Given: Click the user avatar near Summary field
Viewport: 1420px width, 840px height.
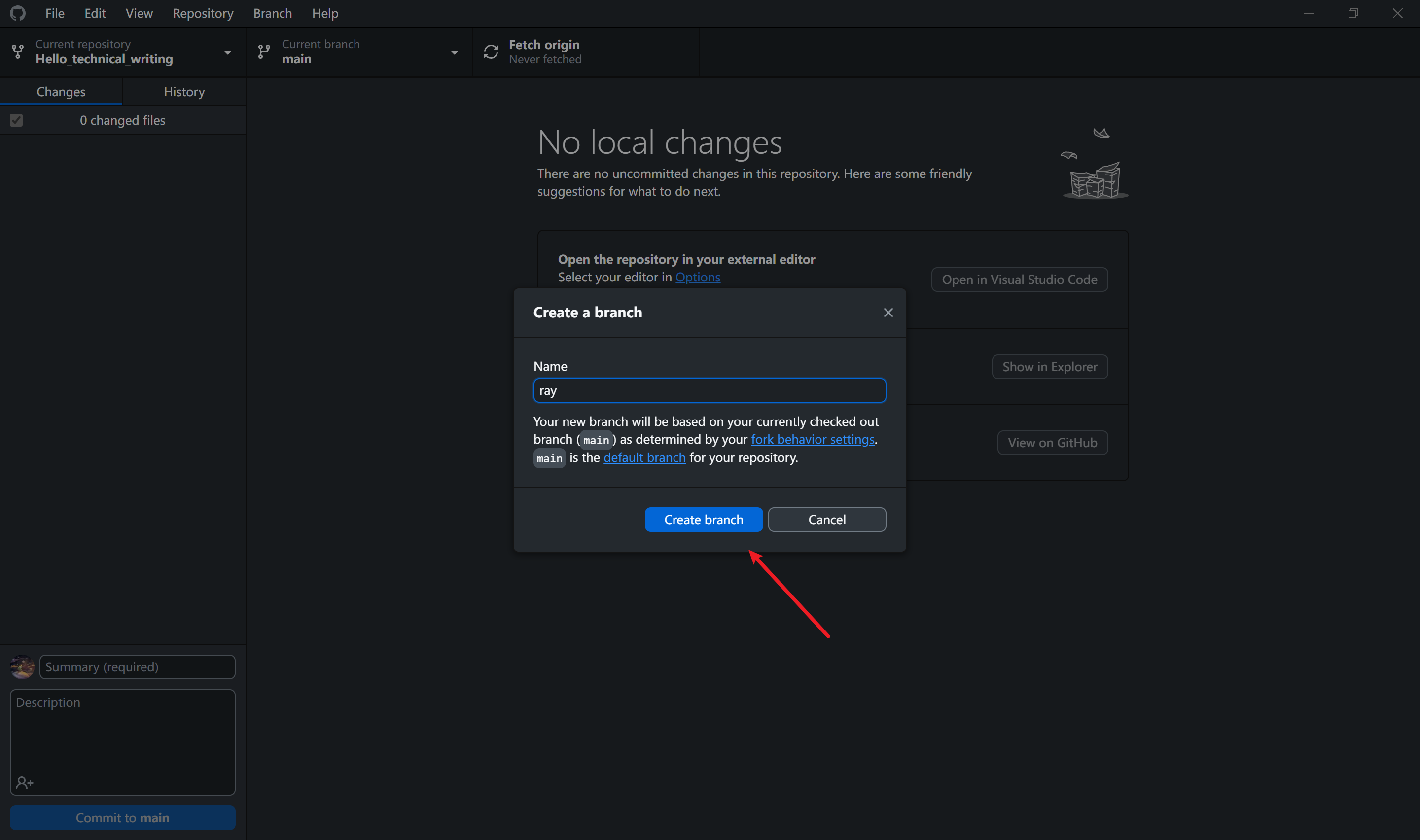Looking at the screenshot, I should click(22, 667).
